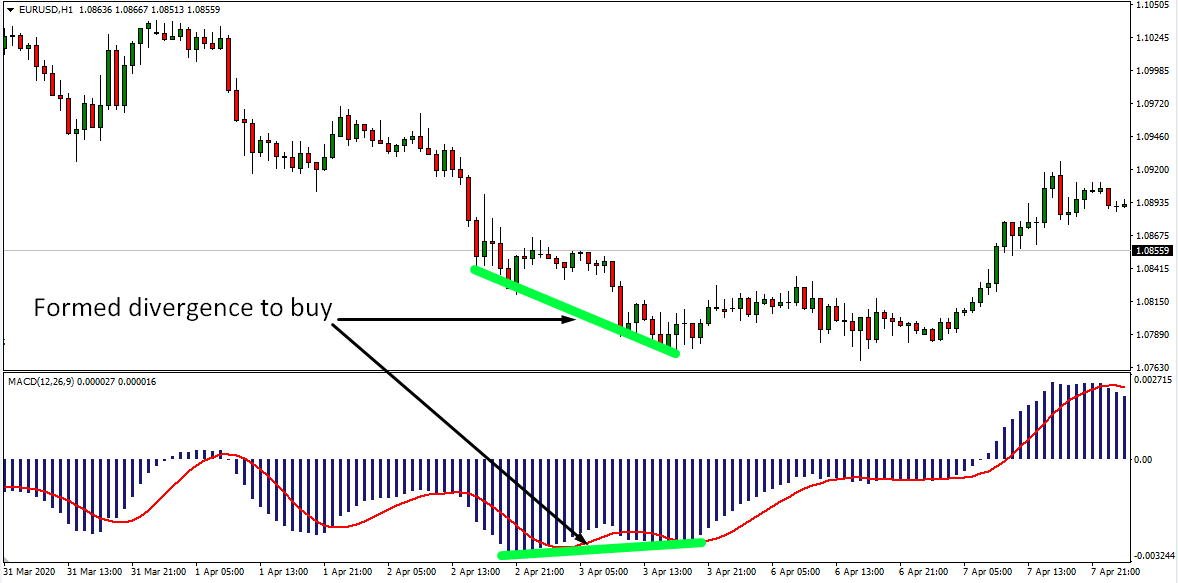Viewport: 1178px width, 583px height.
Task: Click the 0.002715 MACD scale value
Action: (x=1154, y=381)
